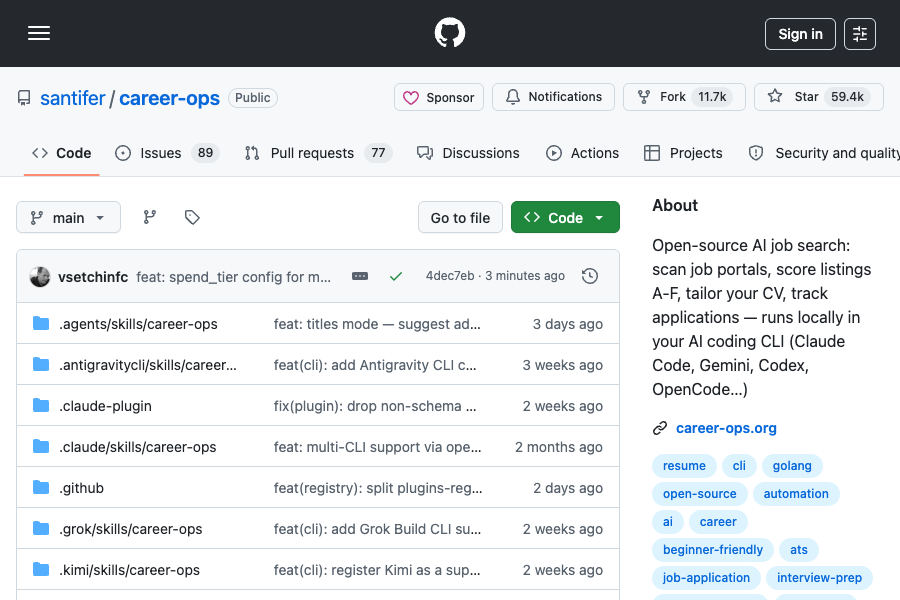Viewport: 900px width, 600px height.
Task: Select the interview-prep topic tag
Action: click(x=820, y=578)
